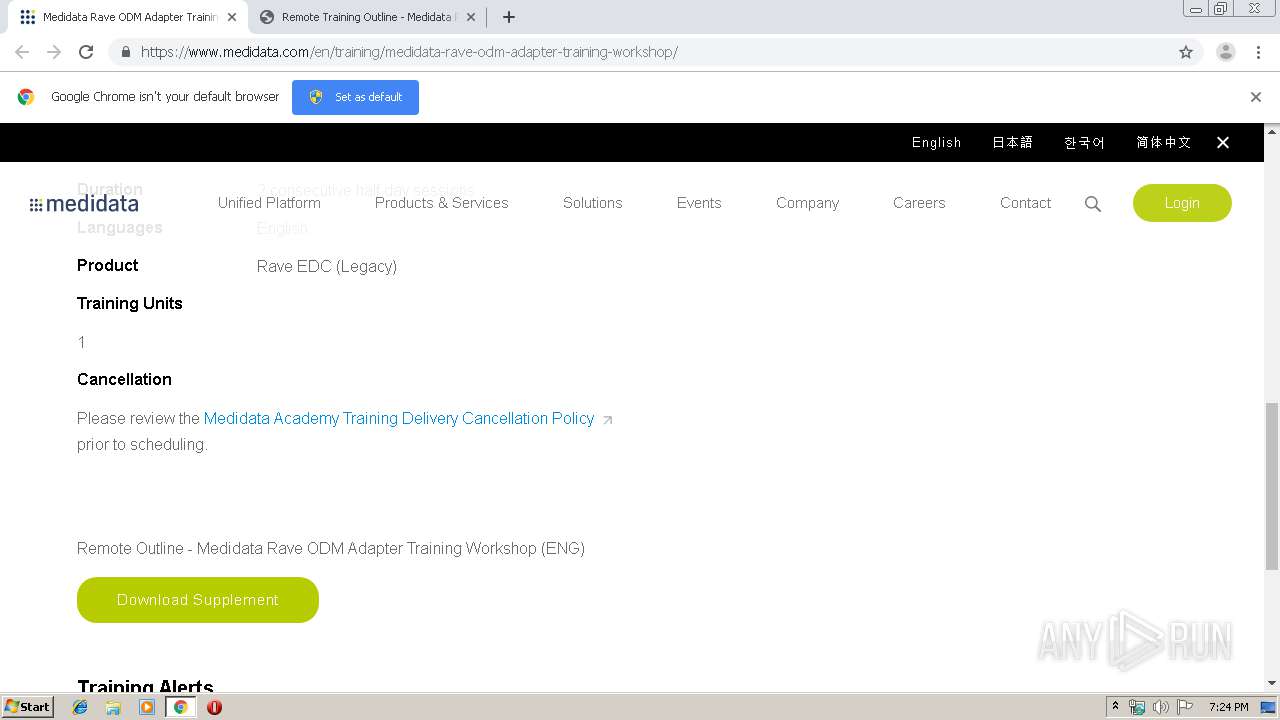The width and height of the screenshot is (1280, 720).
Task: Select the Medidata Rave ODM Adapter Training tab
Action: [x=128, y=17]
